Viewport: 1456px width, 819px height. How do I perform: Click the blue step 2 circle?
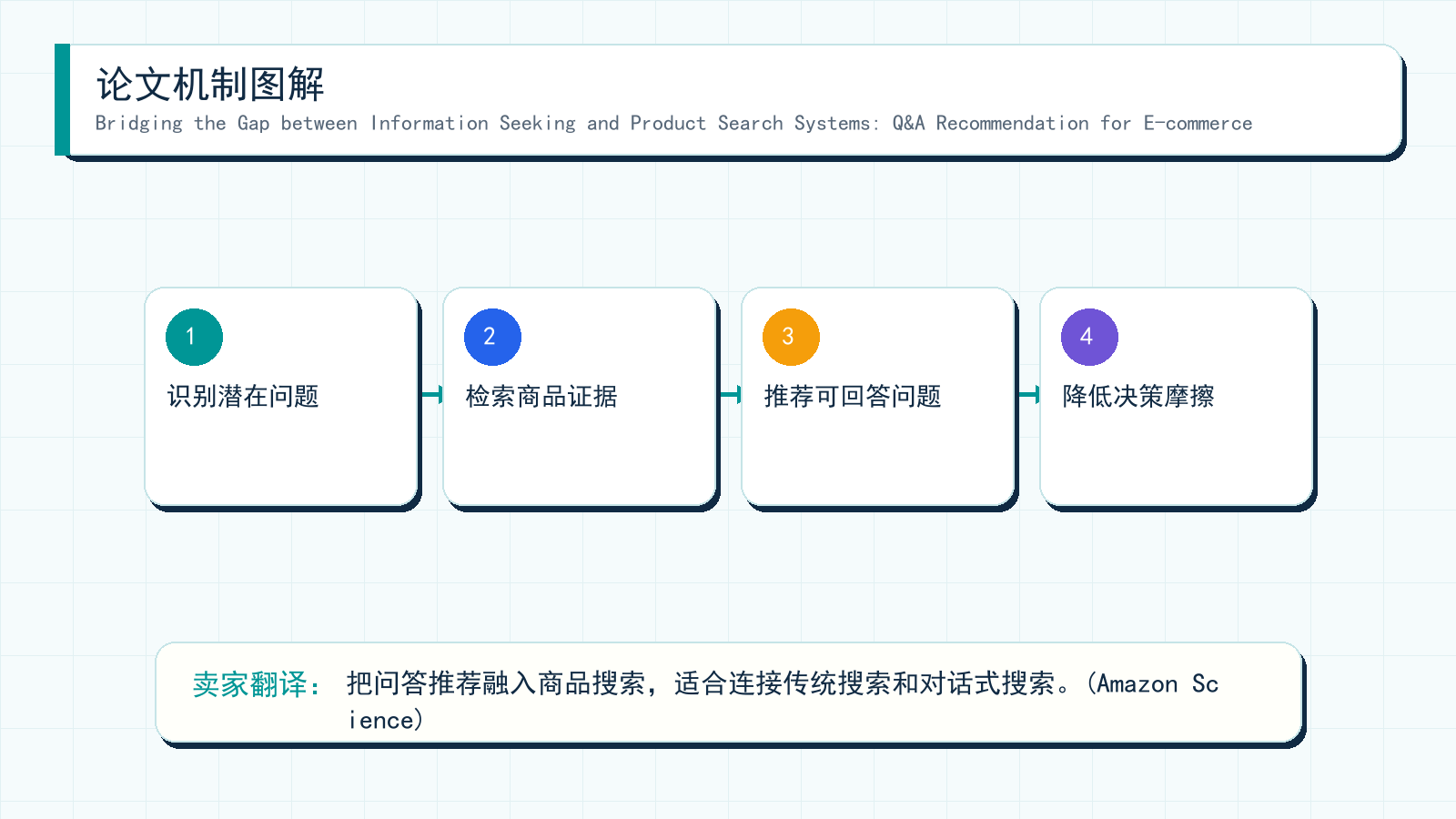coord(492,337)
